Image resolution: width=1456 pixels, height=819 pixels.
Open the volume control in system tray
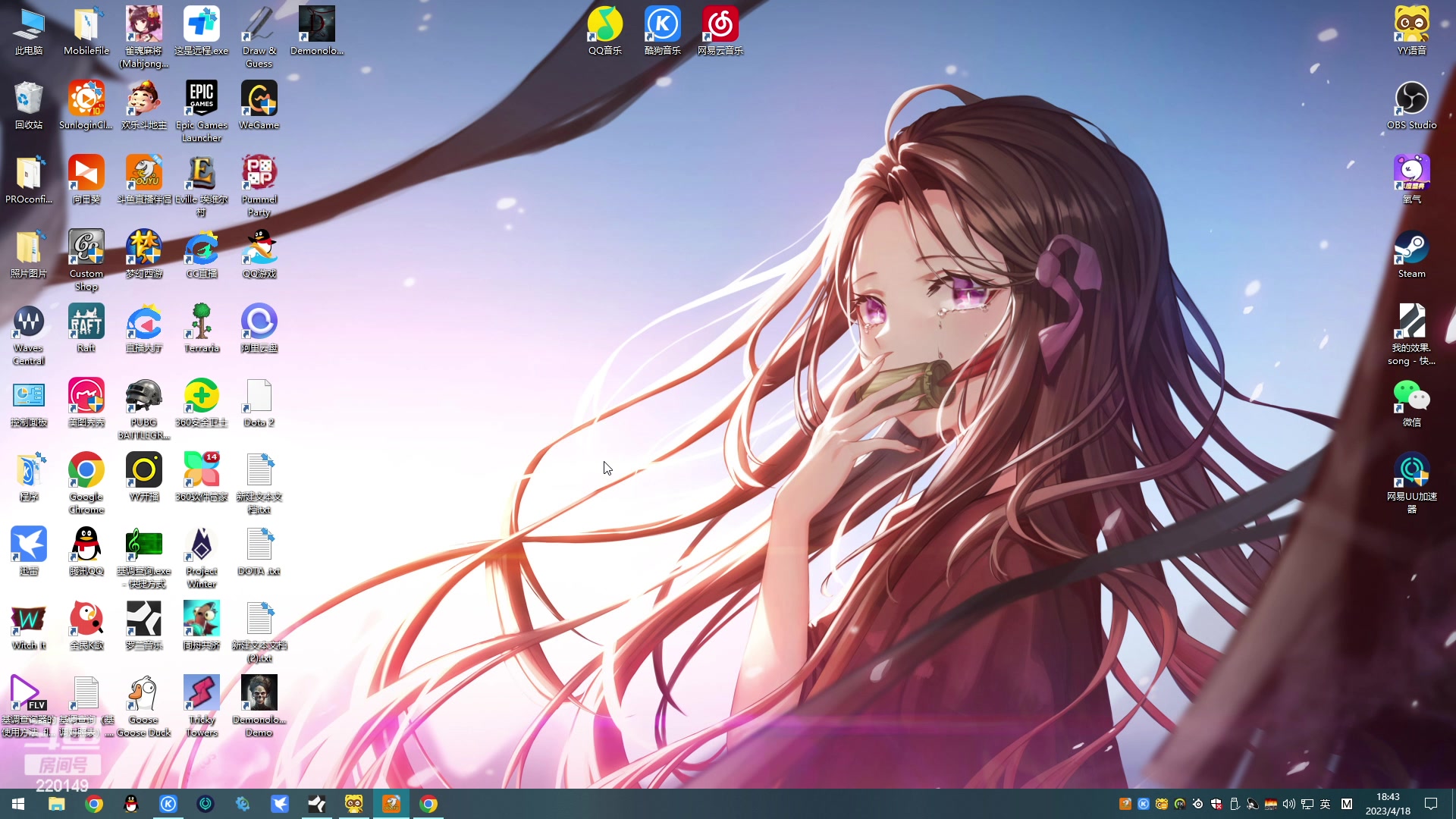(x=1288, y=804)
